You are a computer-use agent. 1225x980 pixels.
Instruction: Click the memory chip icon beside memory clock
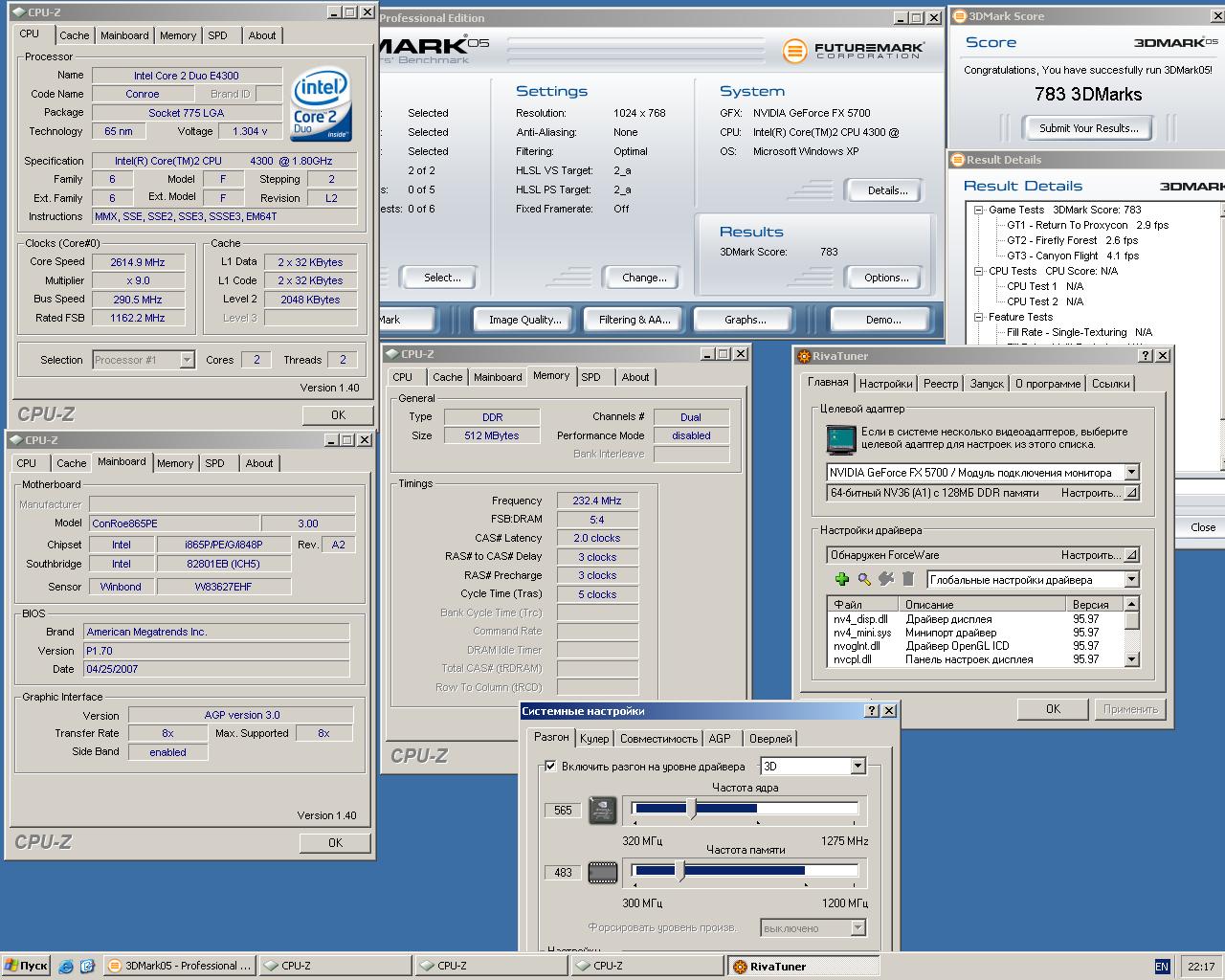(x=602, y=872)
